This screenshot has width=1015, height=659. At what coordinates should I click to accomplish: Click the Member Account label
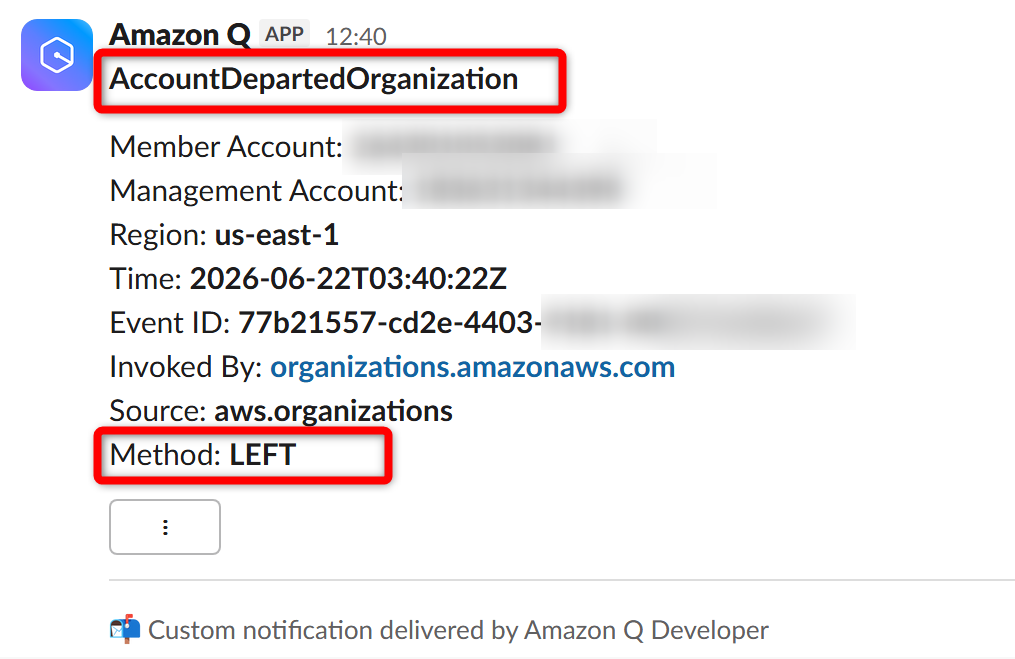[226, 147]
